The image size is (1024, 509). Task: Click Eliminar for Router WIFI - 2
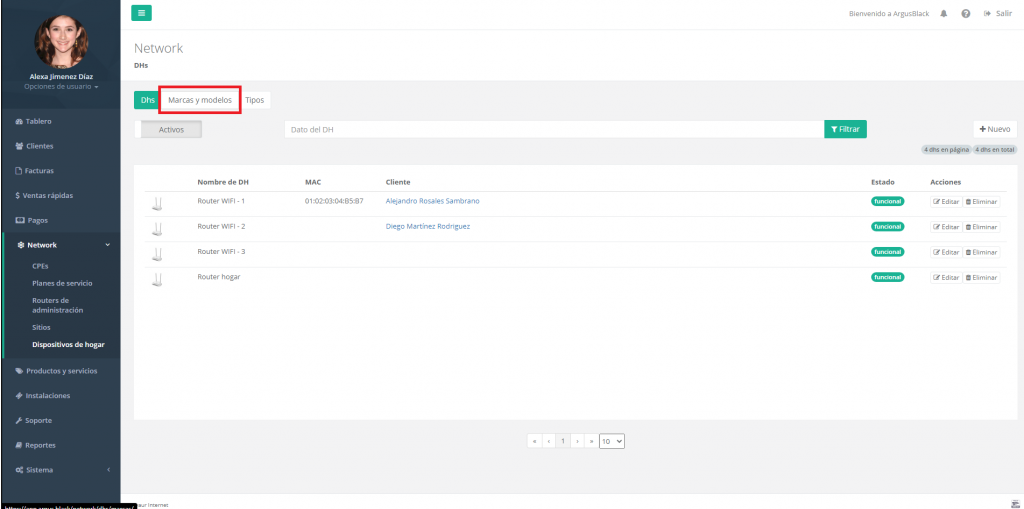(981, 227)
